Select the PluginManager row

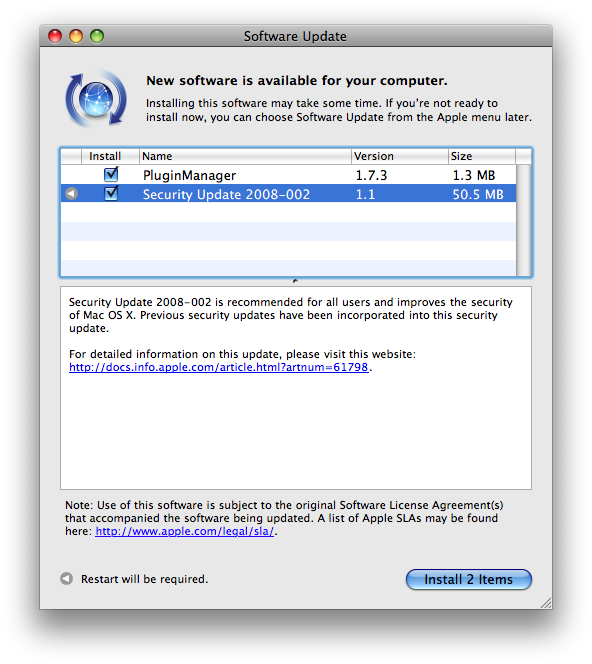[288, 175]
